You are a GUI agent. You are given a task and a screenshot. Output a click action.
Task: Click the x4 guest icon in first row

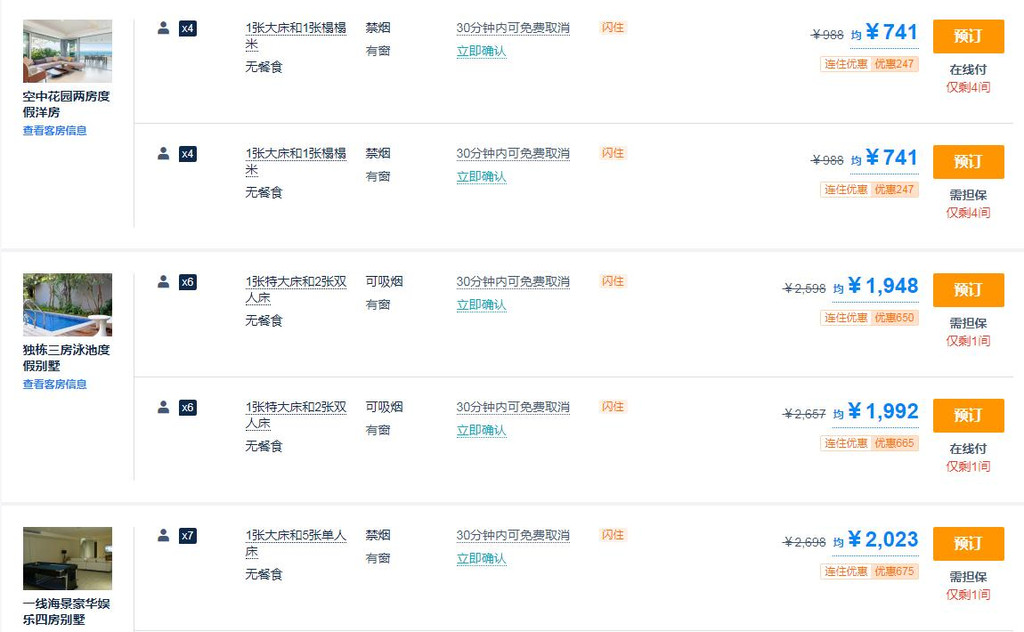coord(187,28)
